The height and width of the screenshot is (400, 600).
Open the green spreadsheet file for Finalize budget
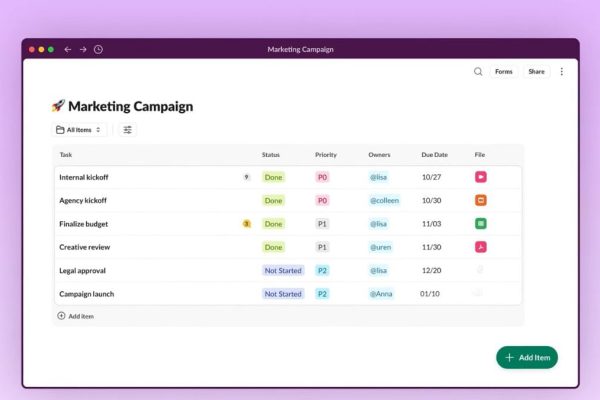point(480,224)
